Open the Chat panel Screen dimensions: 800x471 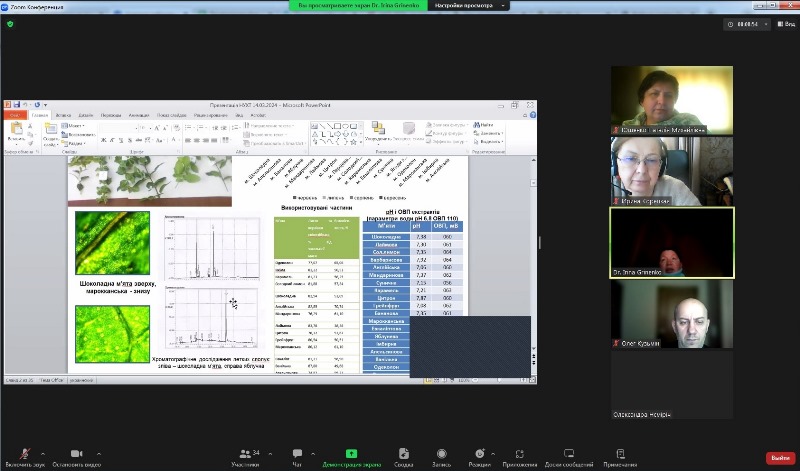coord(297,453)
